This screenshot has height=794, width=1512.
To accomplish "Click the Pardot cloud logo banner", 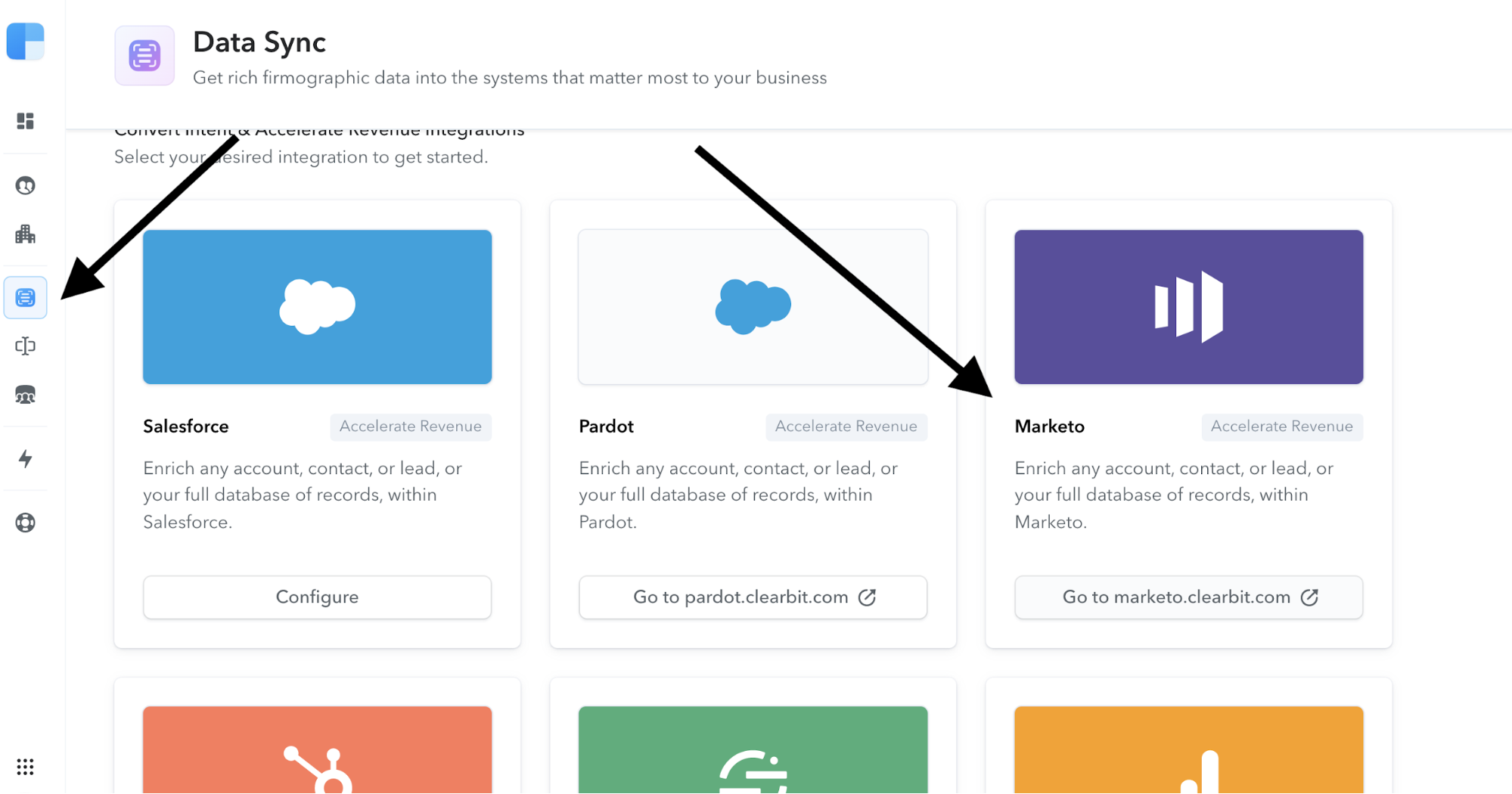I will [x=753, y=307].
